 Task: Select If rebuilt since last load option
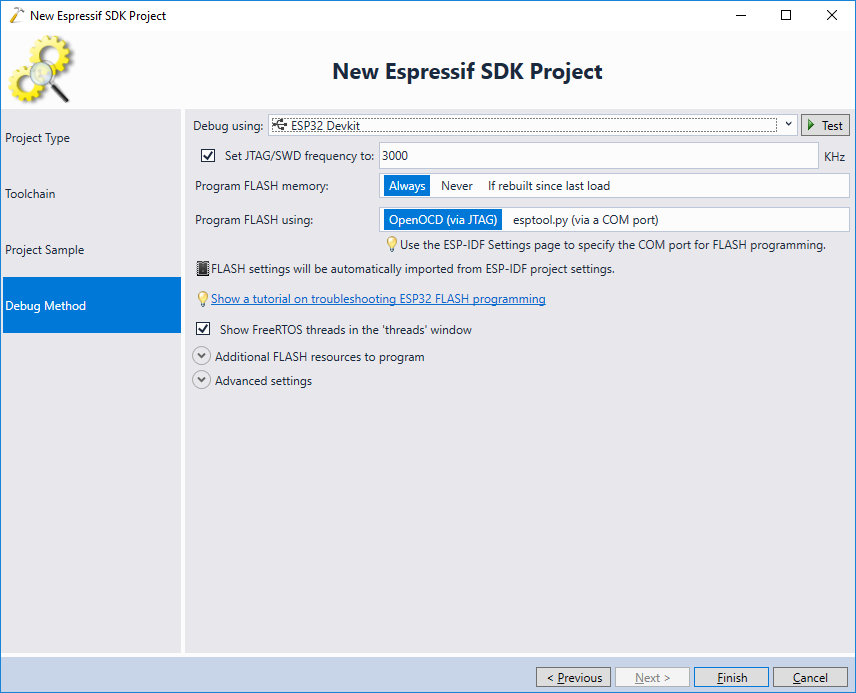549,186
